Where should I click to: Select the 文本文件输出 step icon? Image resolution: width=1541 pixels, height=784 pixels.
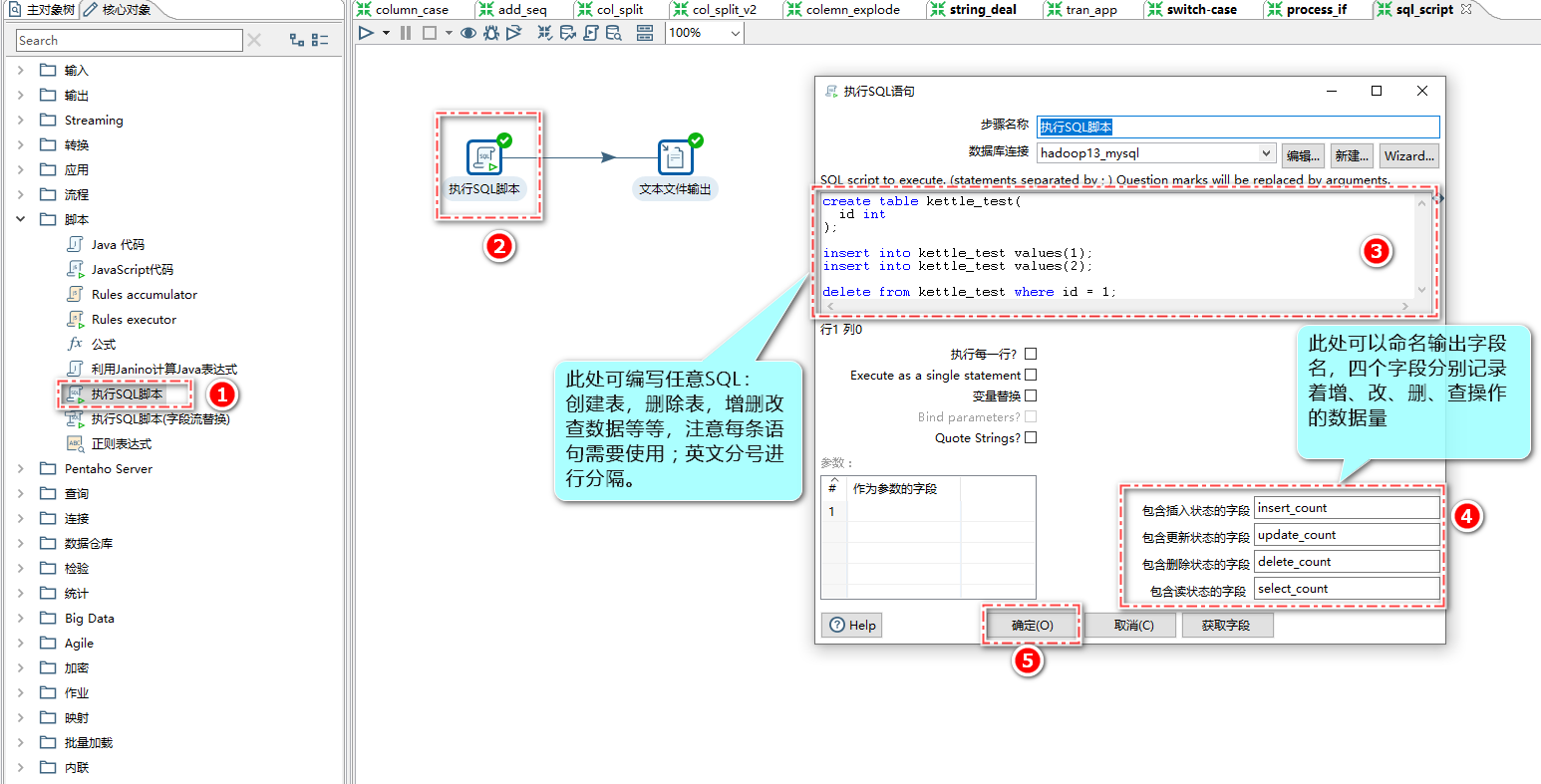676,157
